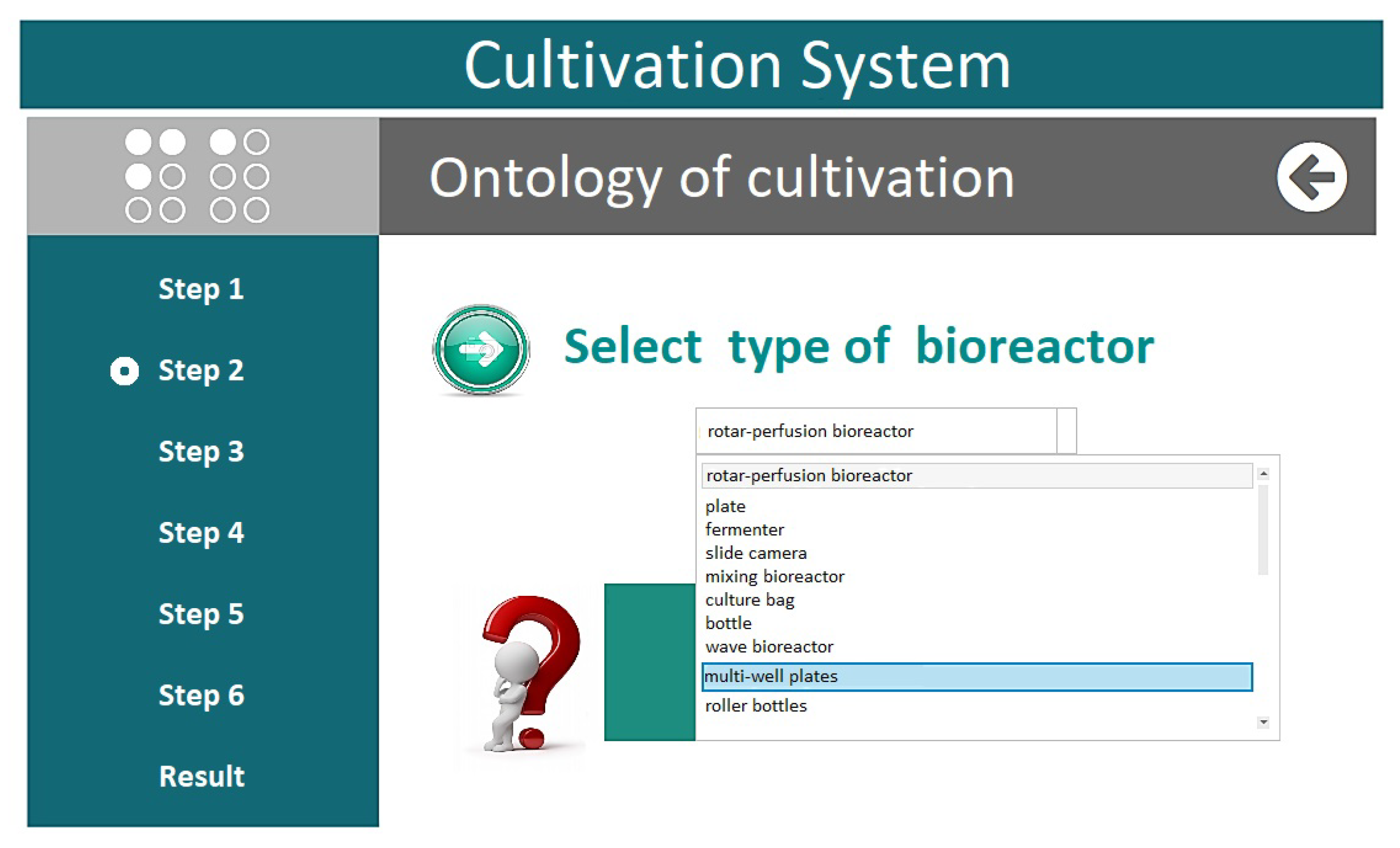Click the list scrollbar up arrow

1263,473
